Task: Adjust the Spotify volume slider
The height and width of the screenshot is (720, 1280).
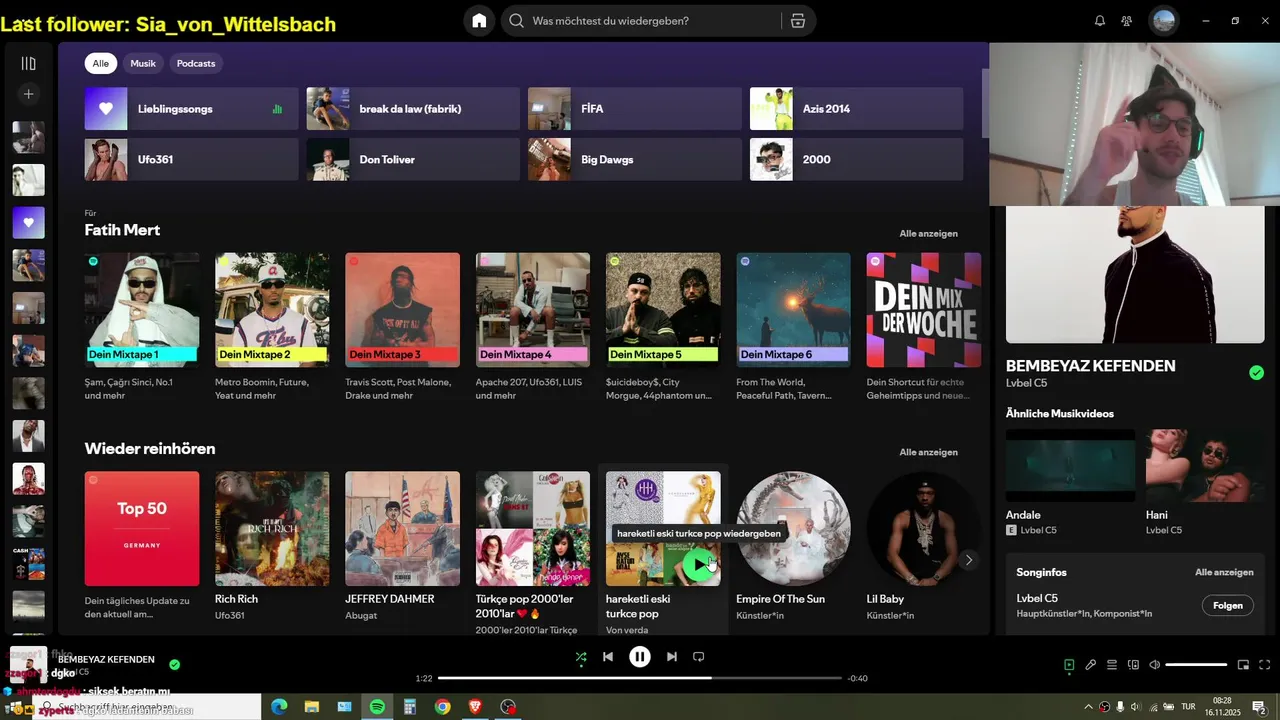Action: click(1196, 665)
